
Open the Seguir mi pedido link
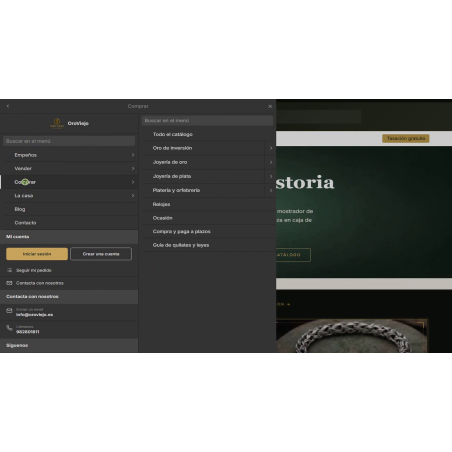pyautogui.click(x=34, y=270)
